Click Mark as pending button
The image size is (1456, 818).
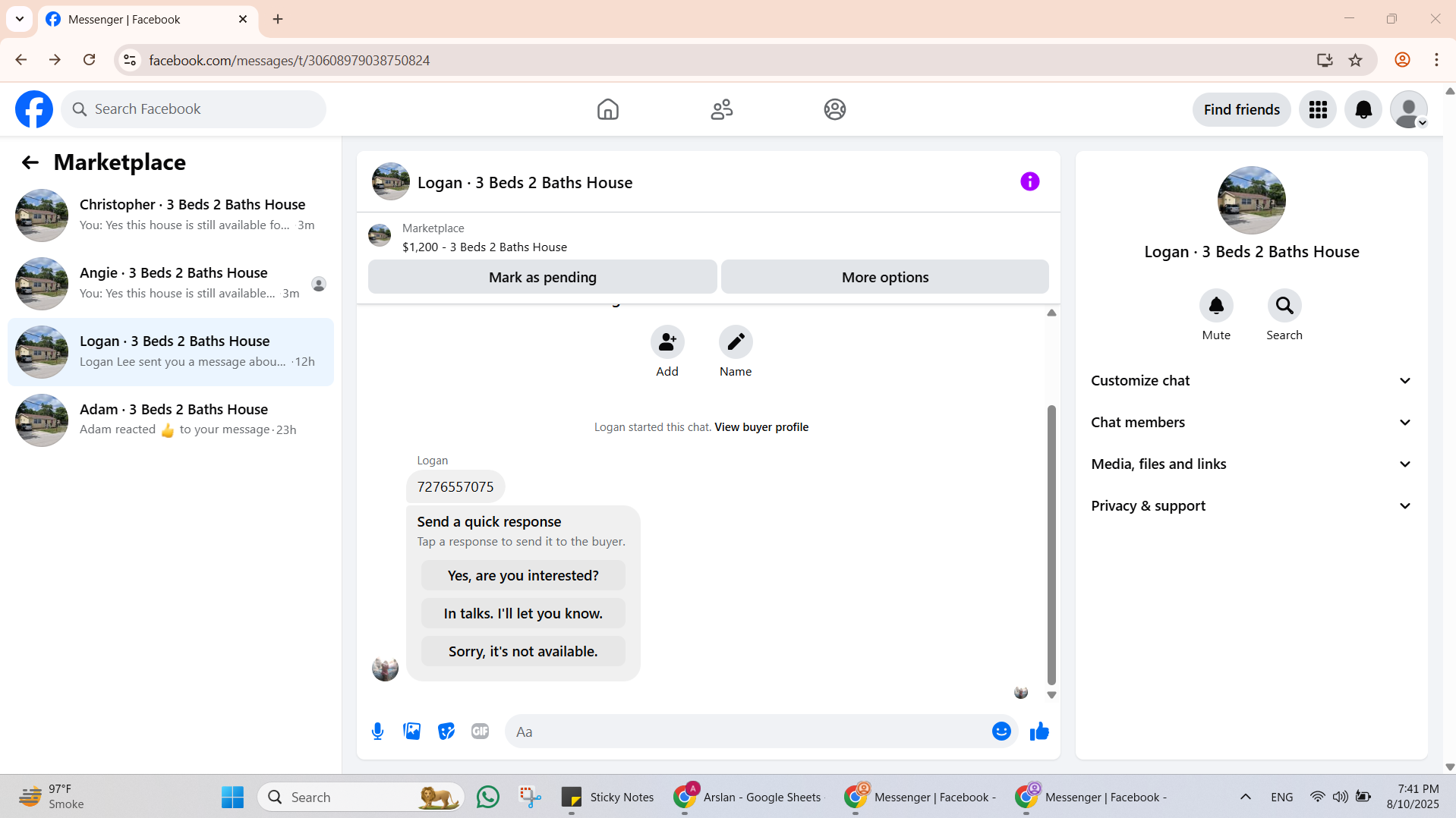tap(542, 277)
